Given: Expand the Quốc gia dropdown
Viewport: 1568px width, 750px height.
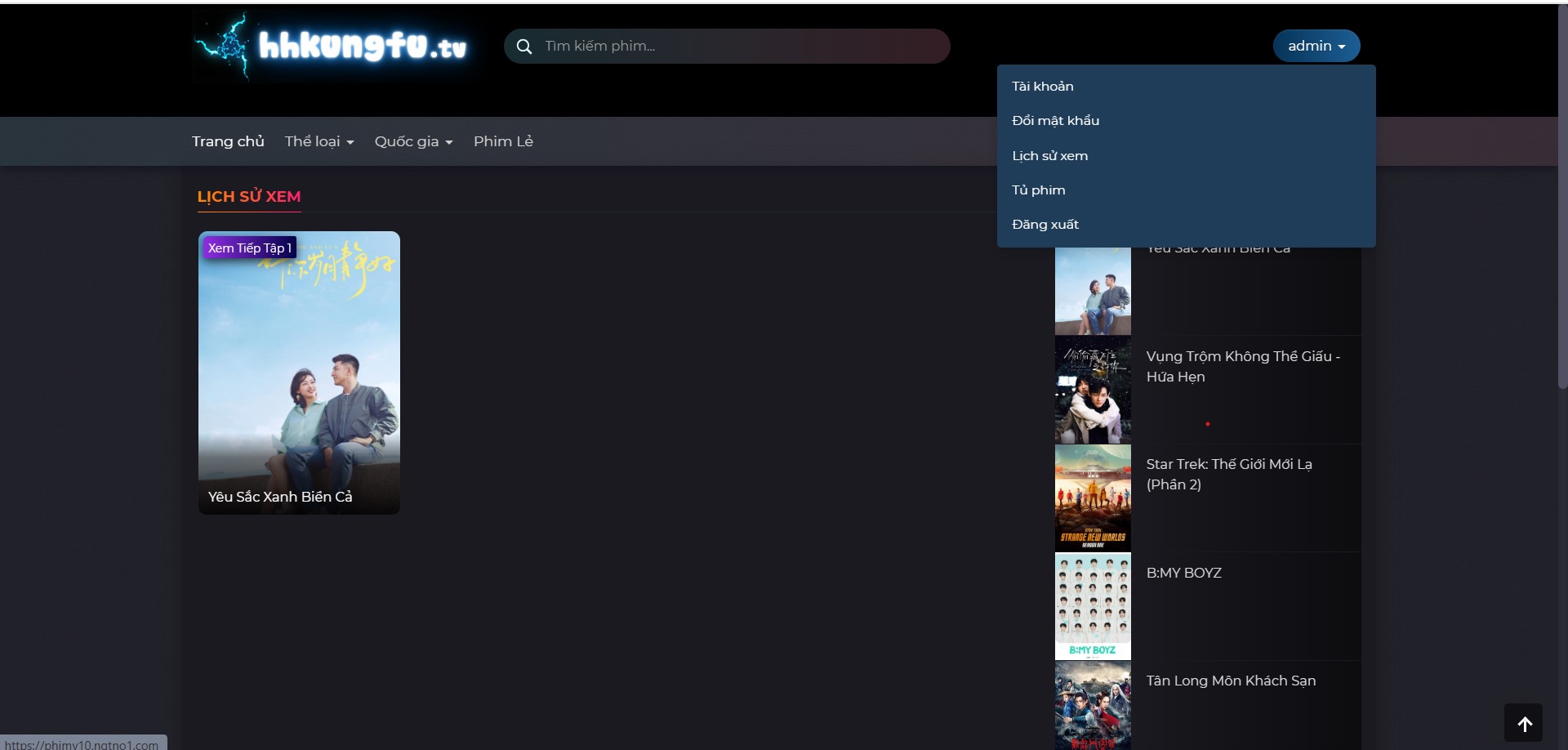Looking at the screenshot, I should click(413, 141).
